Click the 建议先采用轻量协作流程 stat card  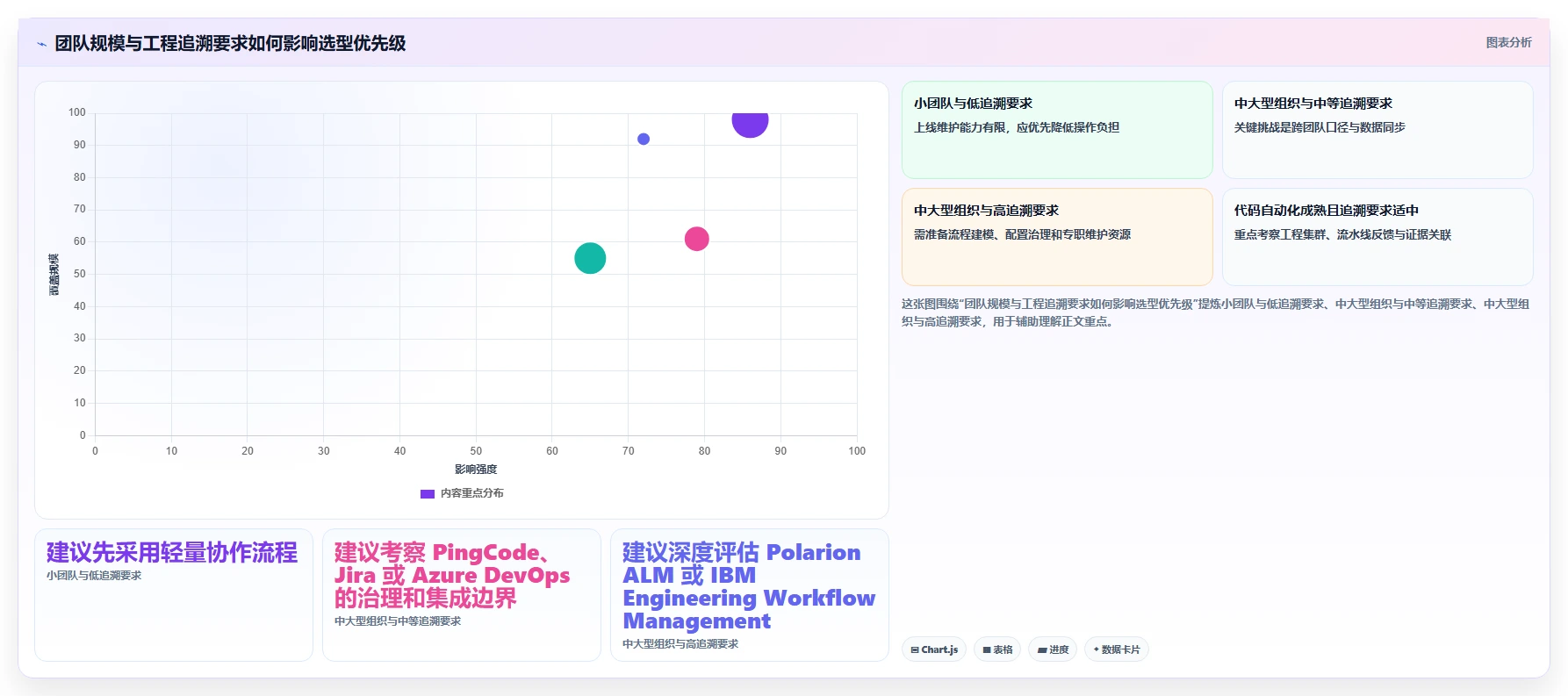coord(174,595)
